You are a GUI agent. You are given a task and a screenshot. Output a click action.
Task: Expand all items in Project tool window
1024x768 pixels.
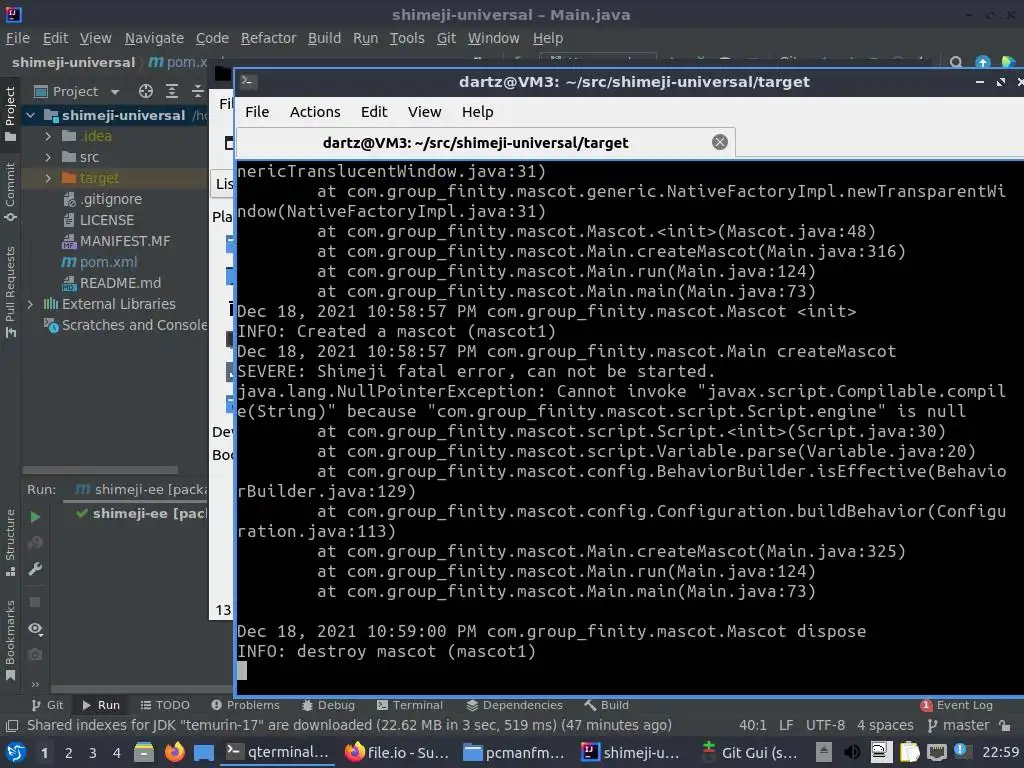click(x=172, y=91)
